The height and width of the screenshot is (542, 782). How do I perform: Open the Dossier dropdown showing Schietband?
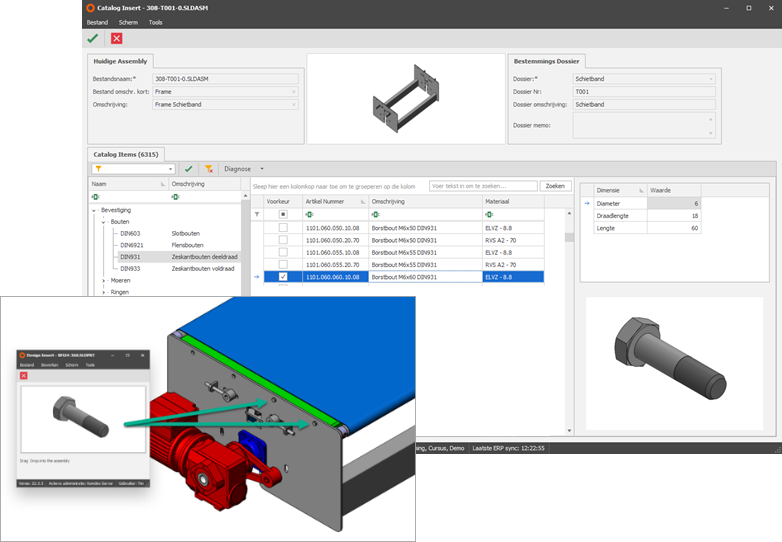711,78
